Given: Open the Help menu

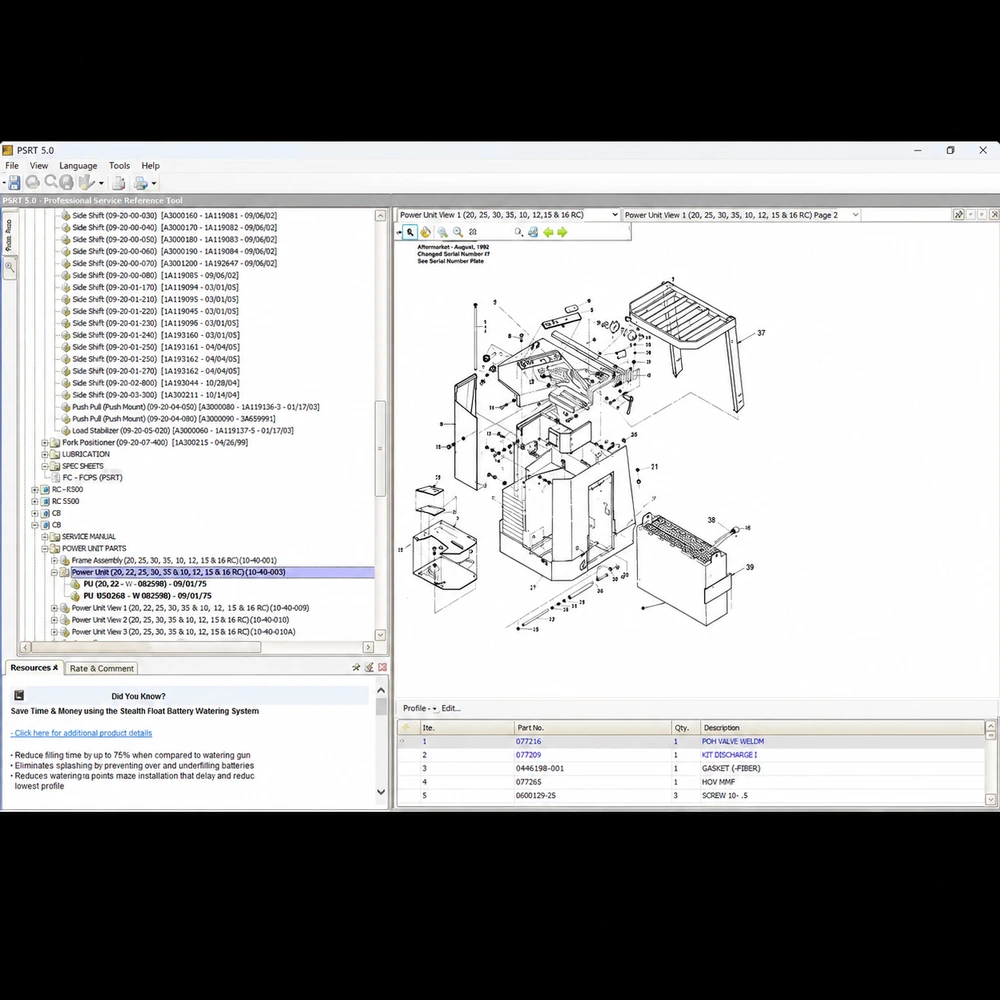Looking at the screenshot, I should 151,165.
